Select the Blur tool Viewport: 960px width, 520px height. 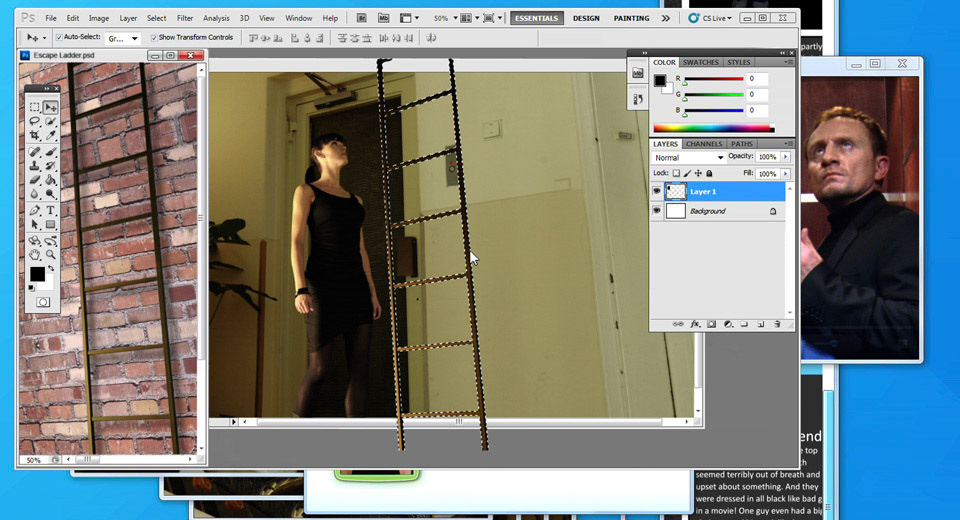[x=34, y=194]
